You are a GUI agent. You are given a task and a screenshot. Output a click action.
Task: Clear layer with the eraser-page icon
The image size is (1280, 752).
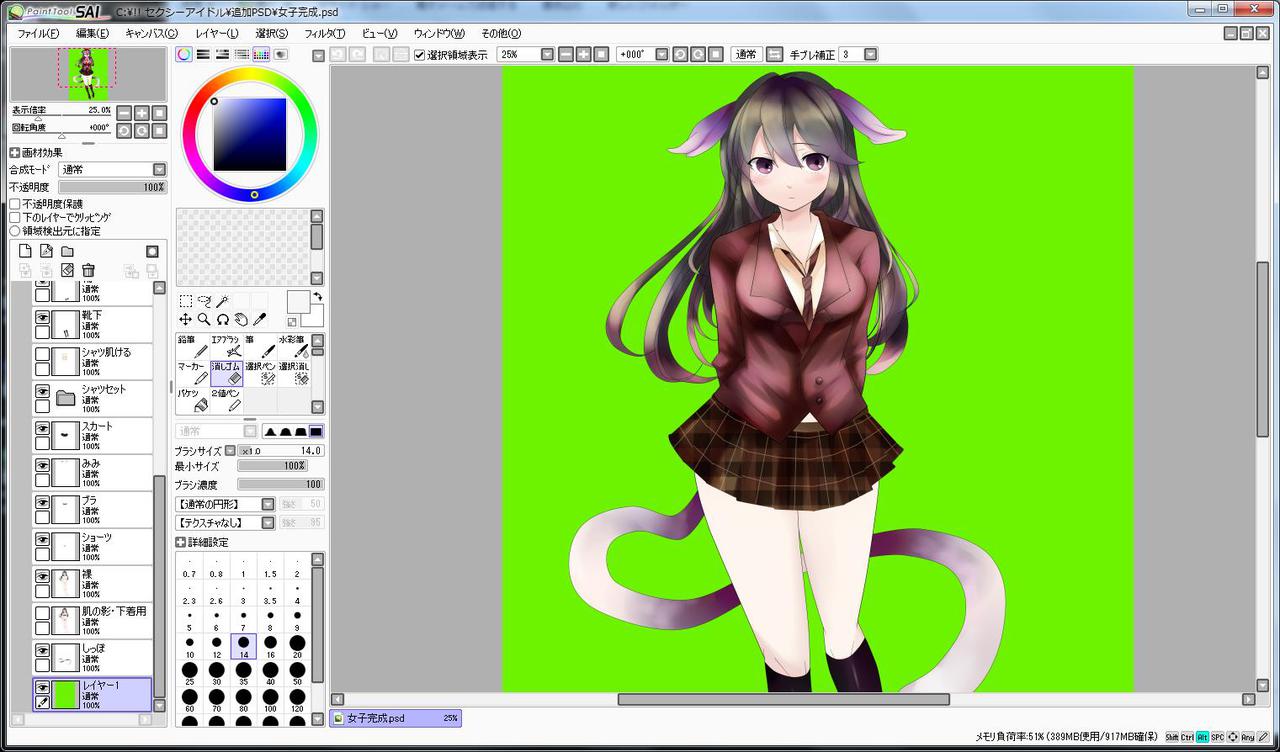coord(67,270)
